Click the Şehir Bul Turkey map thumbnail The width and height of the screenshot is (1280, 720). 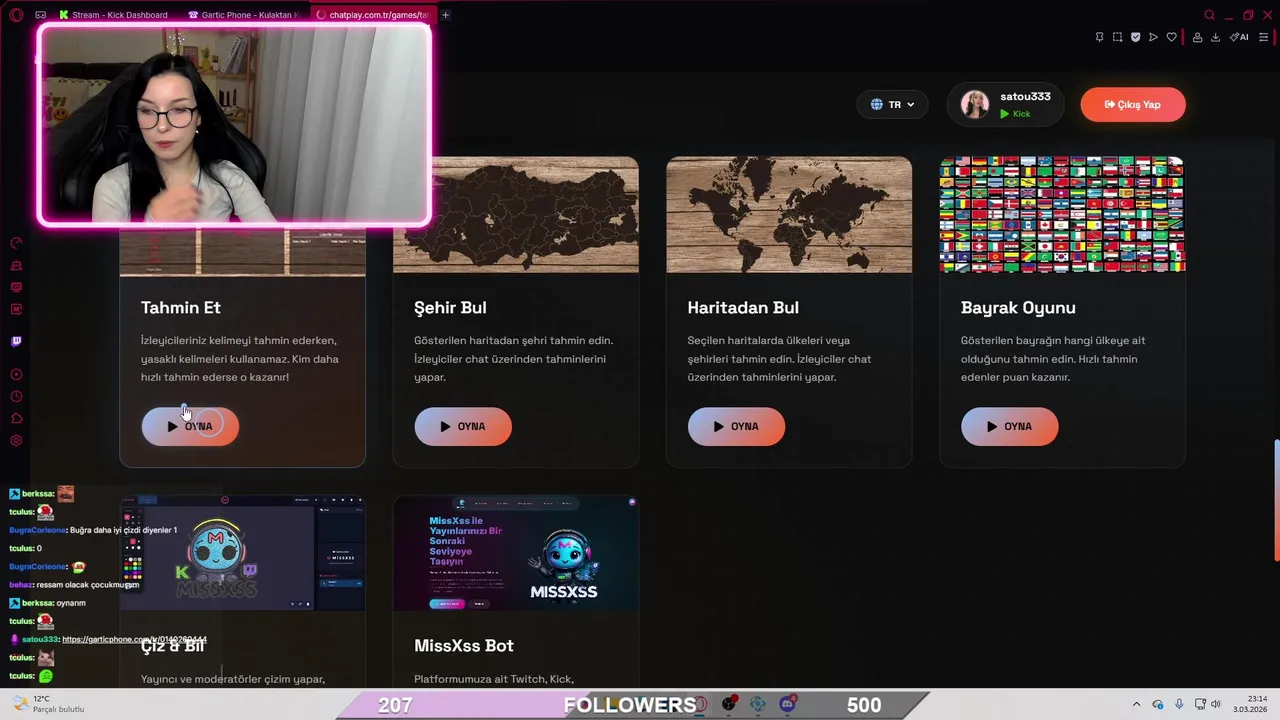tap(516, 215)
